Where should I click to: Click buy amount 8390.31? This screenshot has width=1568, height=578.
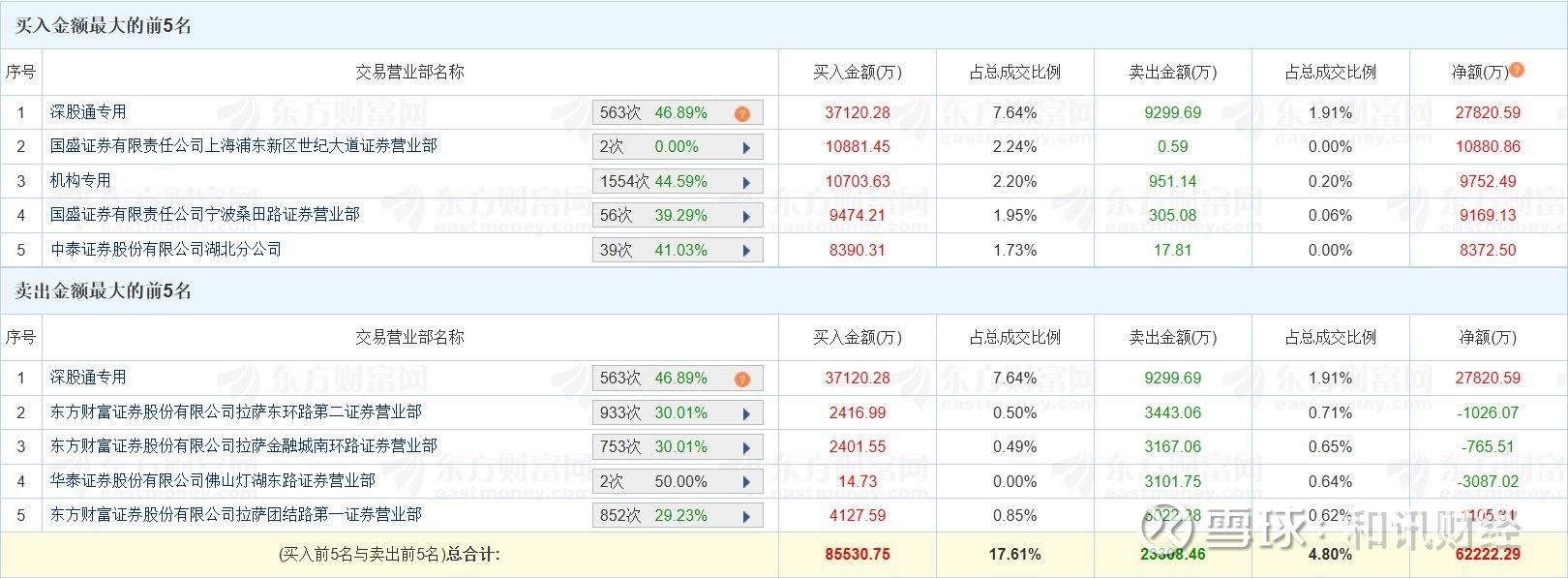click(858, 250)
